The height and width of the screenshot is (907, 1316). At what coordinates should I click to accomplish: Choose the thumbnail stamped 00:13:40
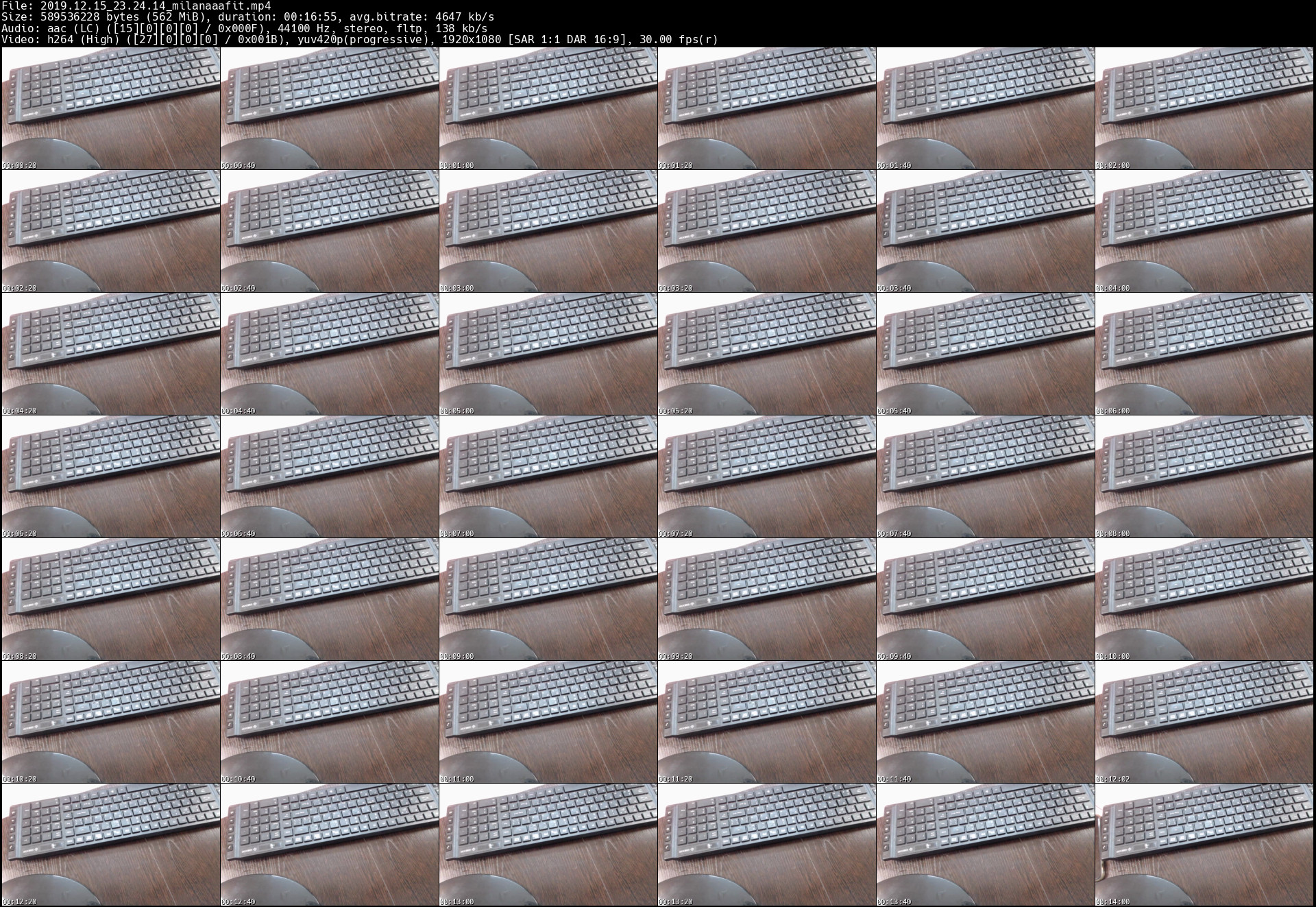(986, 845)
